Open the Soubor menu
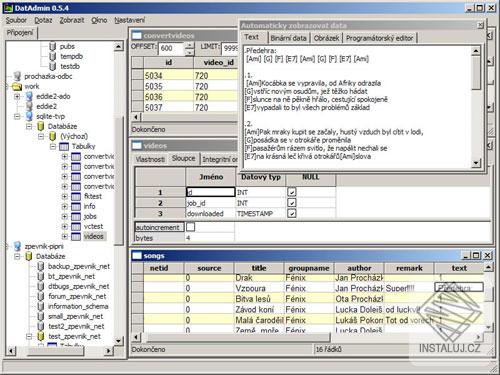The height and width of the screenshot is (375, 500). click(x=16, y=20)
